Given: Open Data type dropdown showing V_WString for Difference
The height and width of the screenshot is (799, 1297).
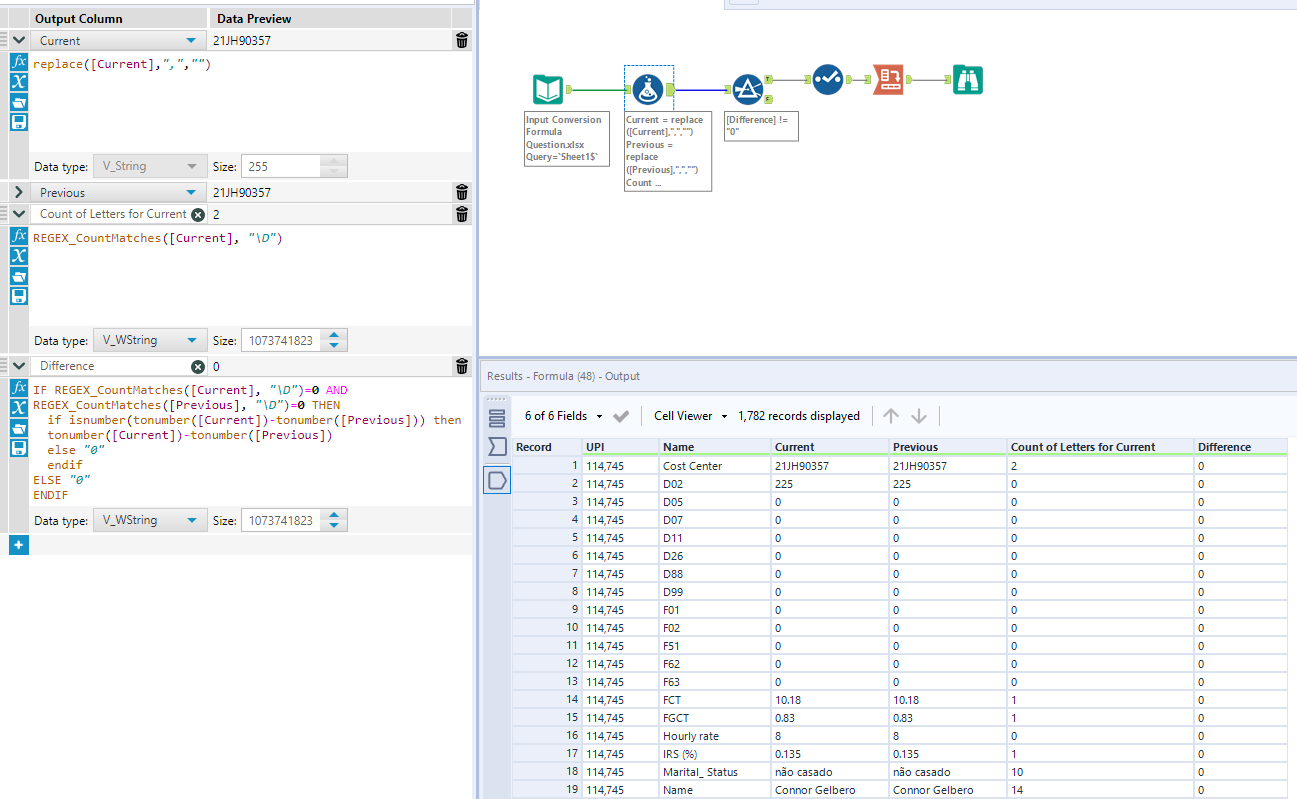Looking at the screenshot, I should click(x=150, y=521).
